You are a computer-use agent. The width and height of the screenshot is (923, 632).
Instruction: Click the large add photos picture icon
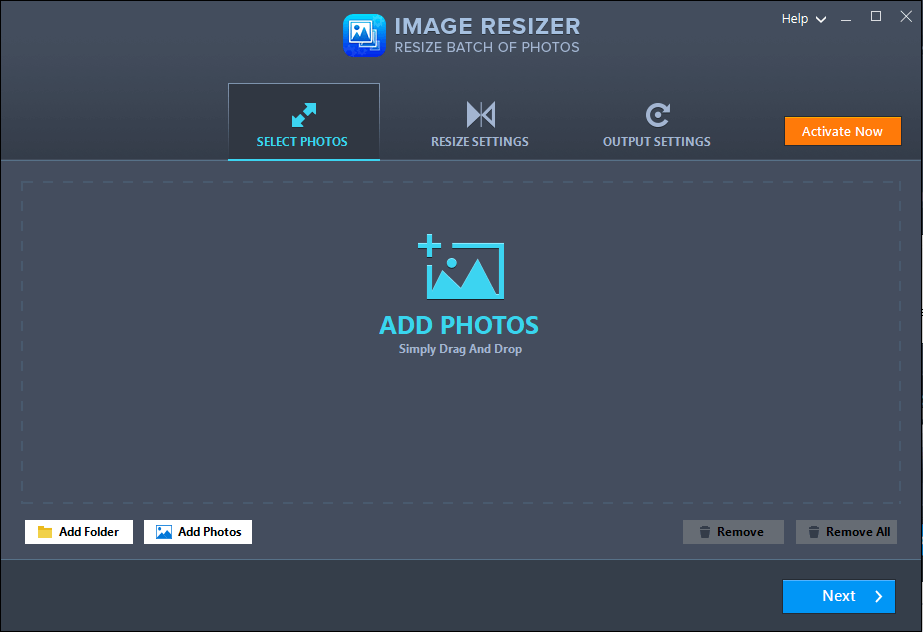pyautogui.click(x=461, y=267)
